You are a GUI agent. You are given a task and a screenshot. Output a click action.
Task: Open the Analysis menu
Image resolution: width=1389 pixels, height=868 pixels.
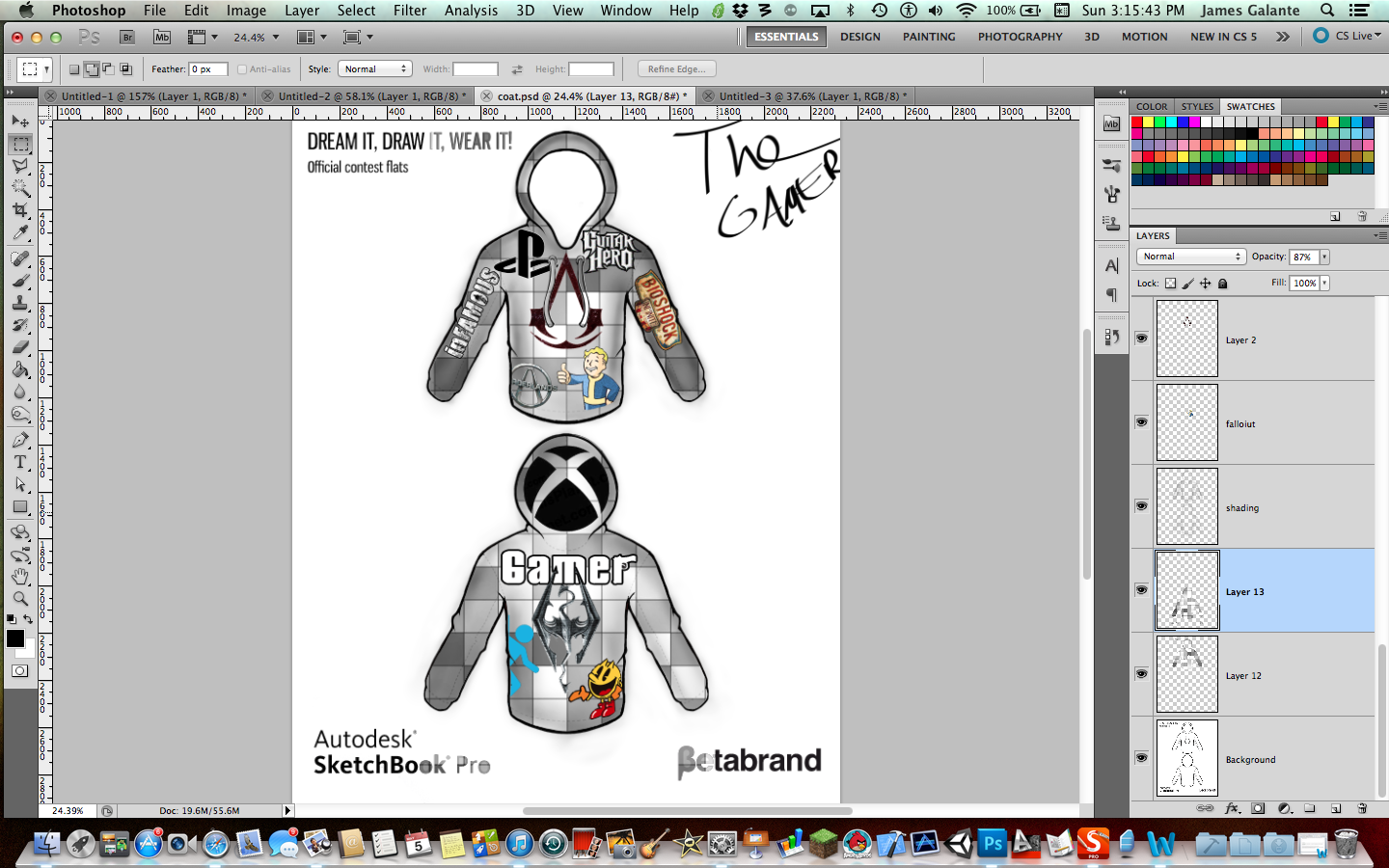[x=471, y=11]
